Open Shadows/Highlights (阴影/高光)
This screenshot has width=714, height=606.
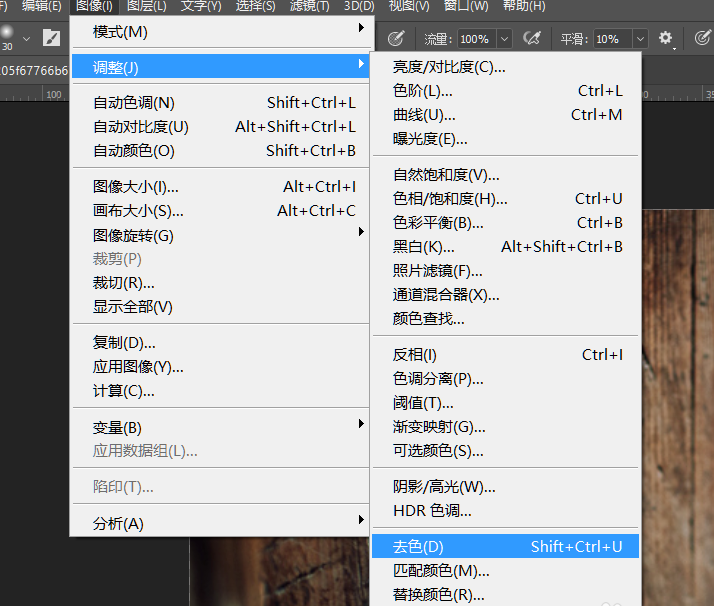pos(505,487)
